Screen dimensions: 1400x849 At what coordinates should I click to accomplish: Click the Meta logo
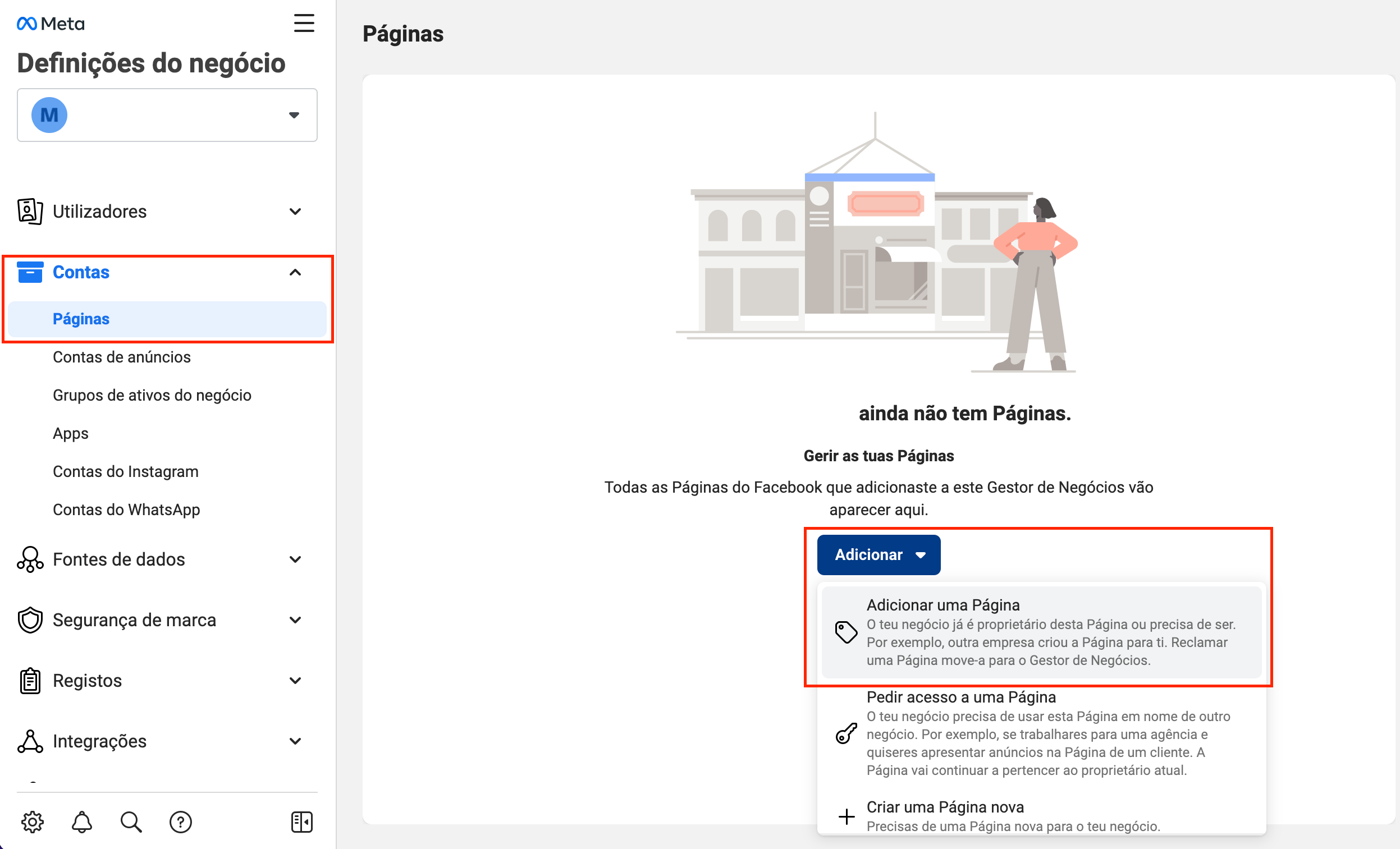point(50,22)
